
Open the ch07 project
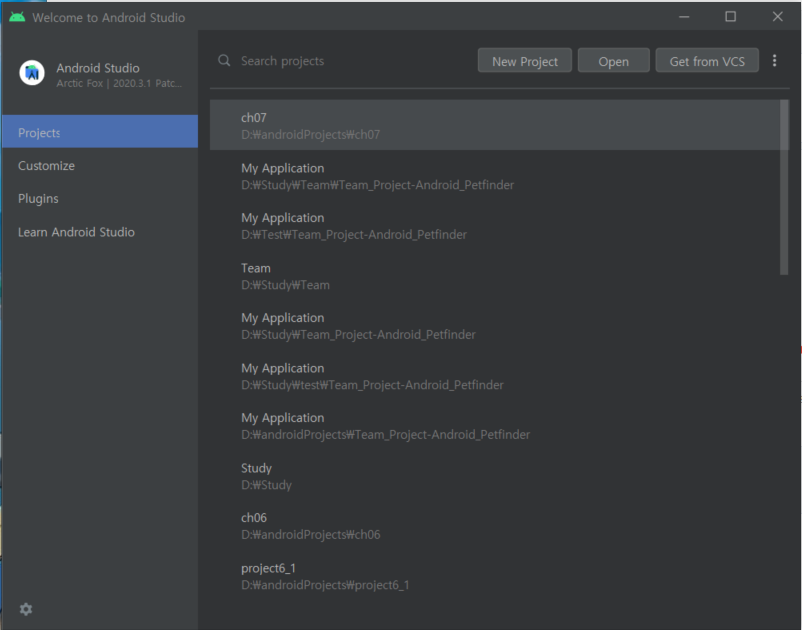495,125
